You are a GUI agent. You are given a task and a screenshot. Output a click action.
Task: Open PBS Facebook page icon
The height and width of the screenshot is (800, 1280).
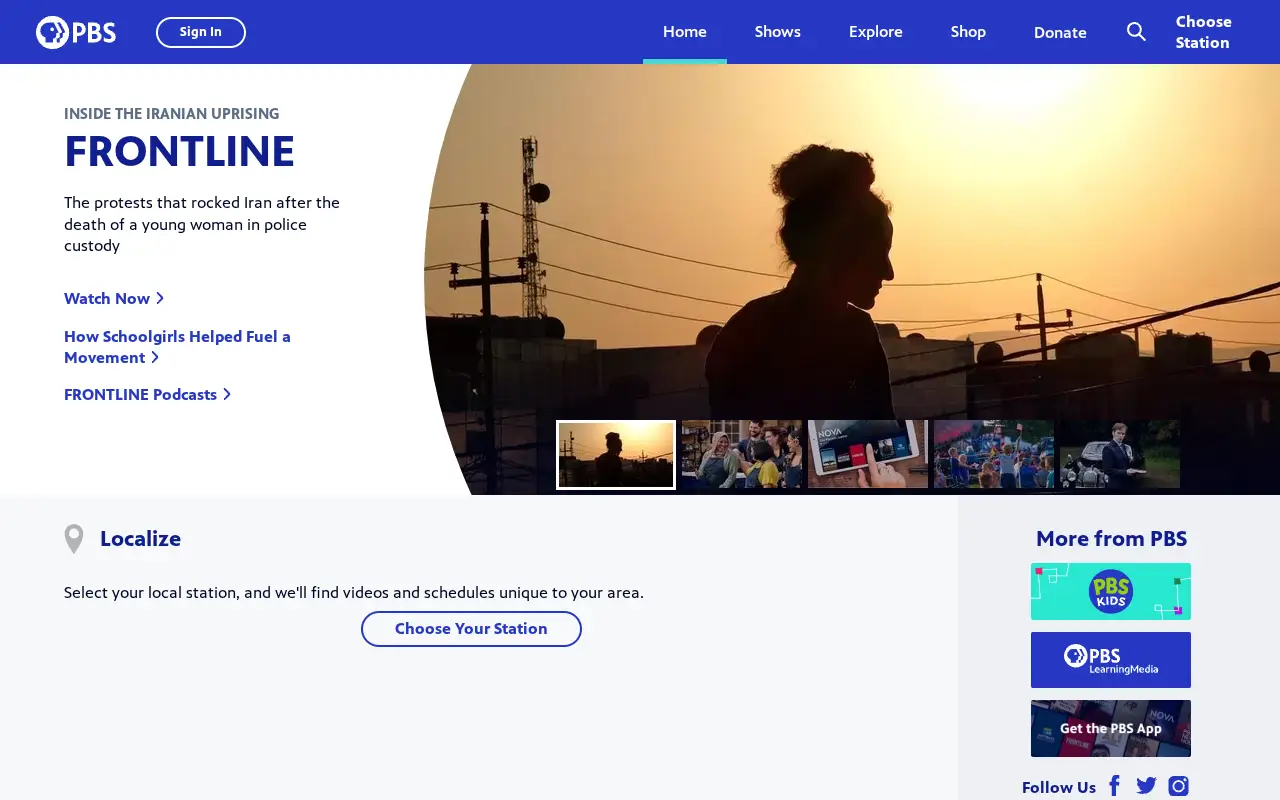click(1114, 786)
